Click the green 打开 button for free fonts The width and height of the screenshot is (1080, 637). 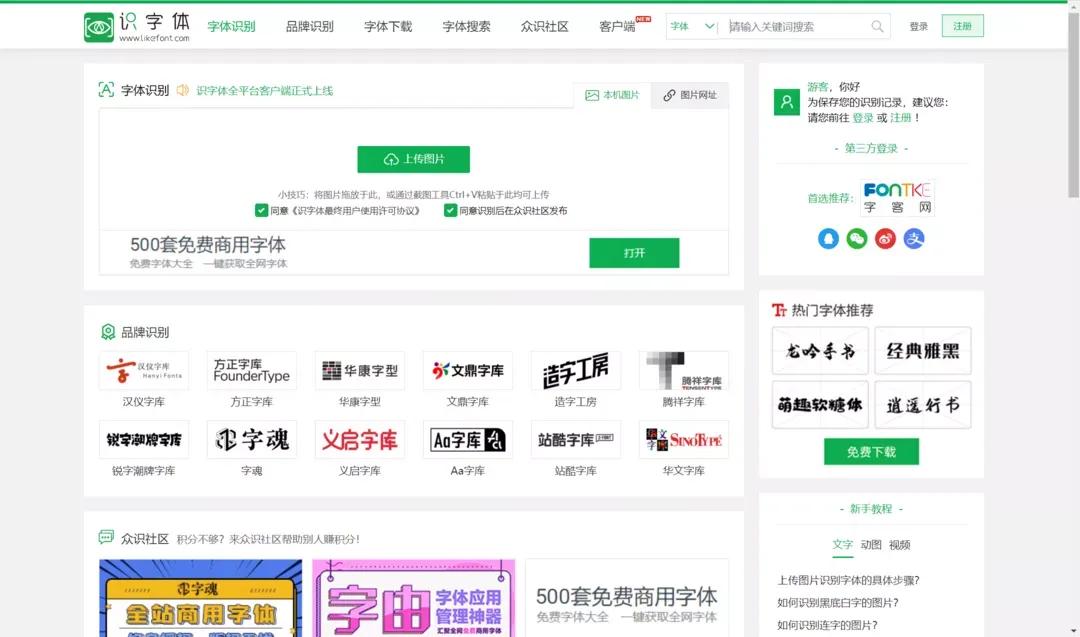click(x=634, y=253)
